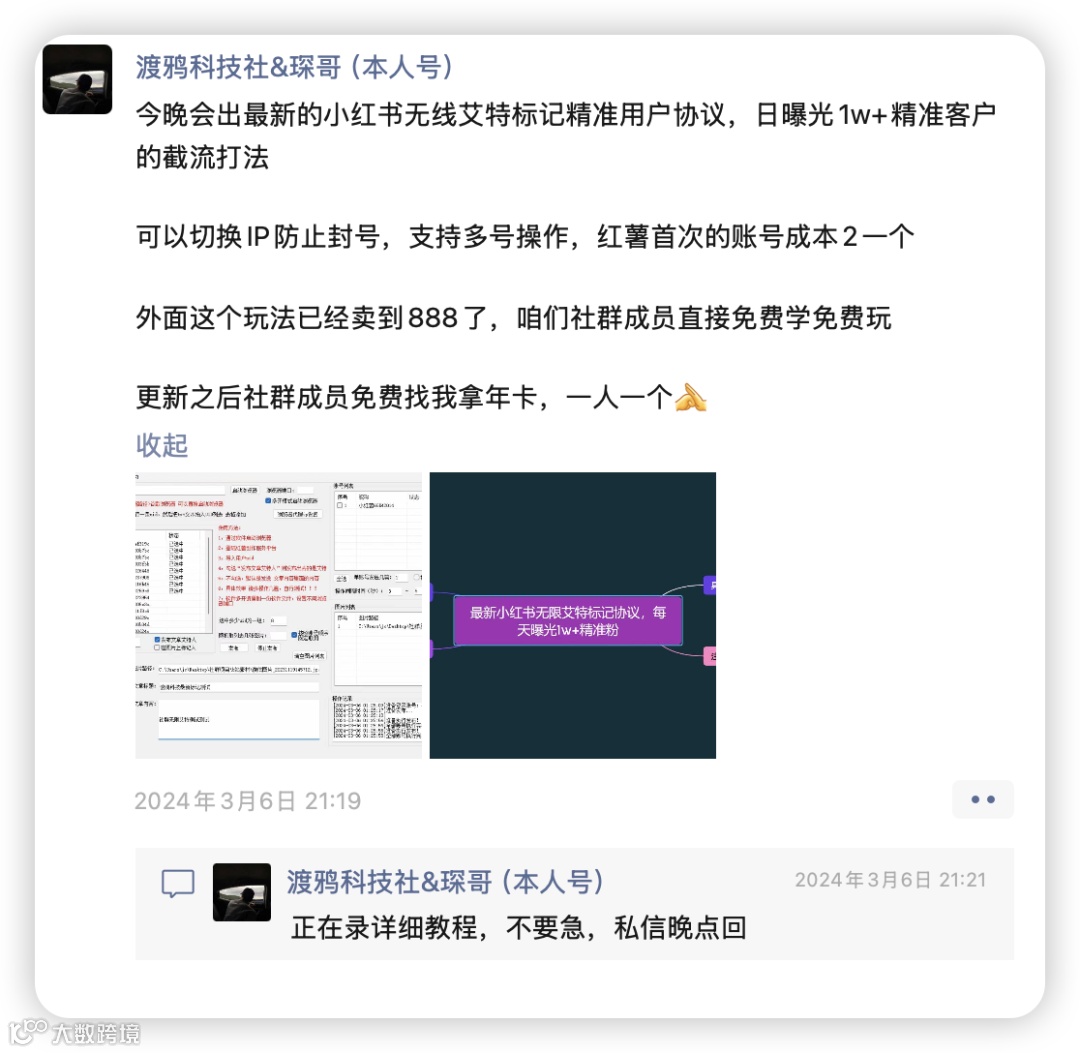Click the purple node at mind map's upper right

pyautogui.click(x=710, y=585)
